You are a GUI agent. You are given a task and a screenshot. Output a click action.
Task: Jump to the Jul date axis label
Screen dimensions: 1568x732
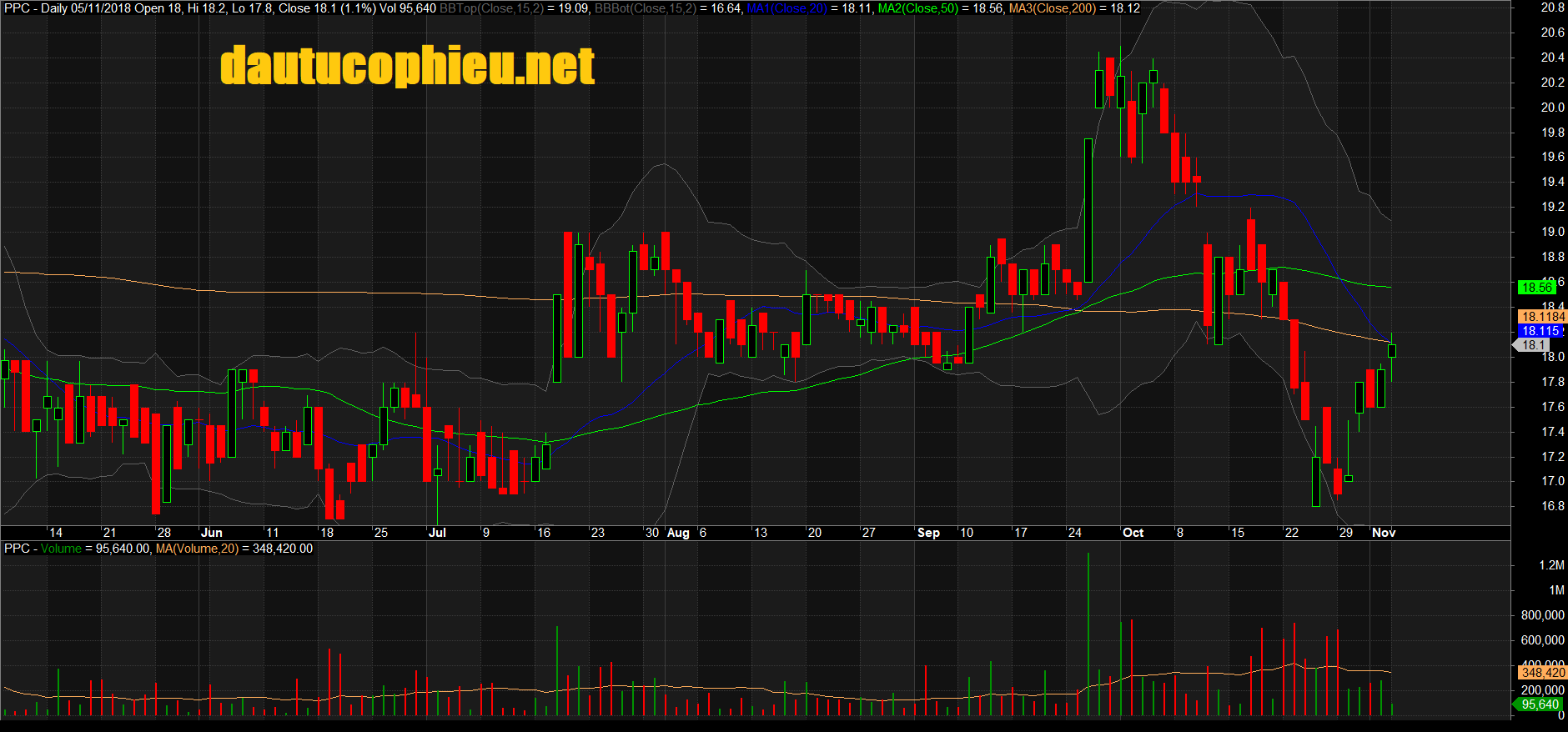(x=437, y=533)
